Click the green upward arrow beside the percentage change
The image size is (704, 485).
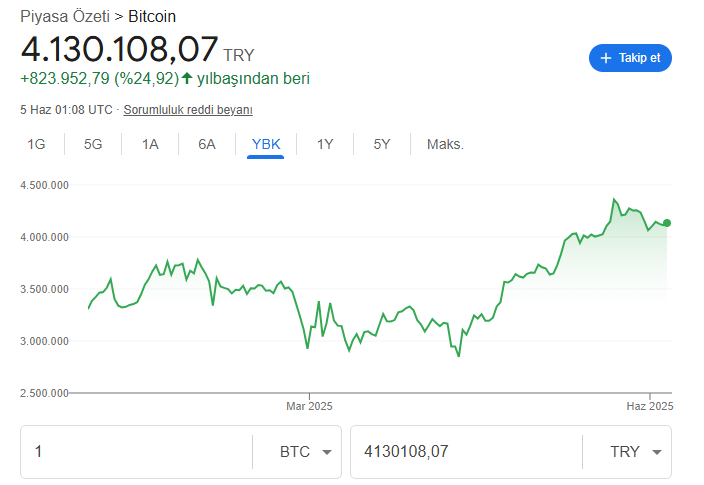[x=187, y=78]
